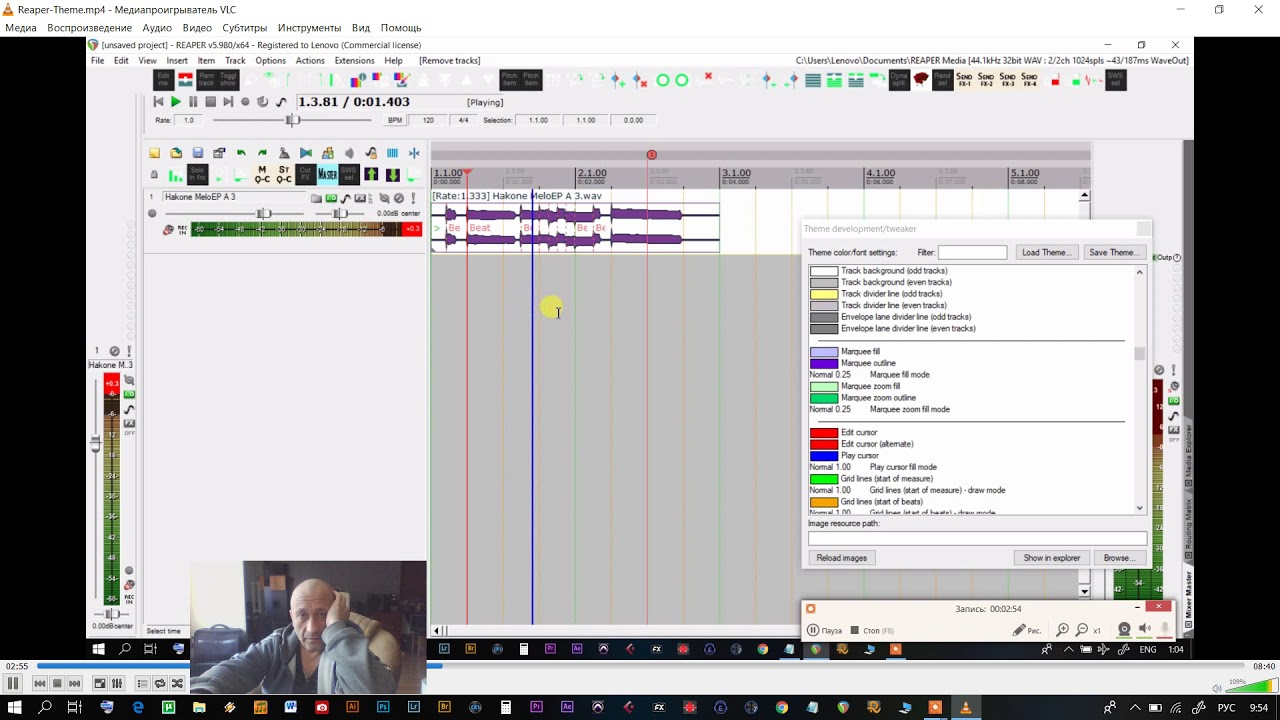Image resolution: width=1280 pixels, height=720 pixels.
Task: Go to project start in transport
Action: point(158,102)
